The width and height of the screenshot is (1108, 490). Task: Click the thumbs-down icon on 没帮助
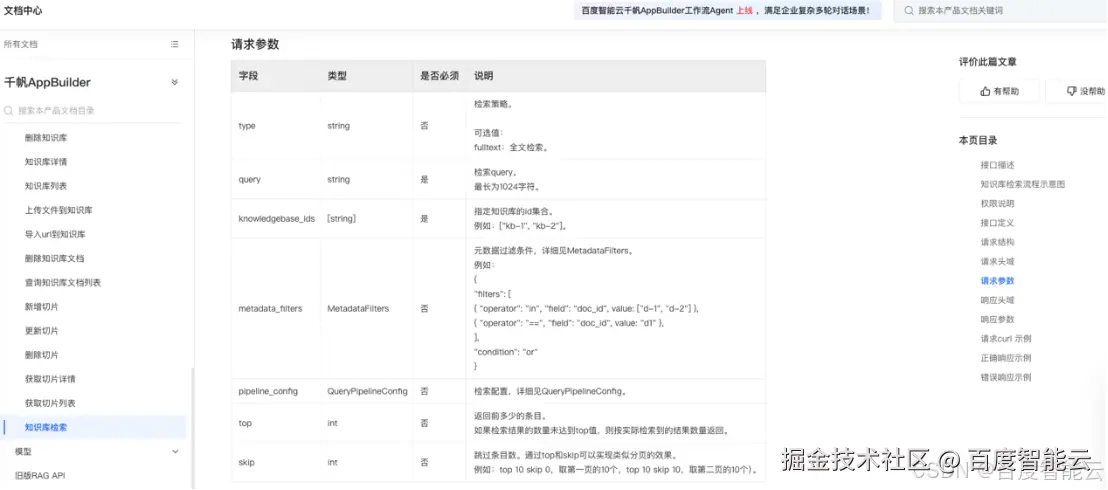point(1071,91)
